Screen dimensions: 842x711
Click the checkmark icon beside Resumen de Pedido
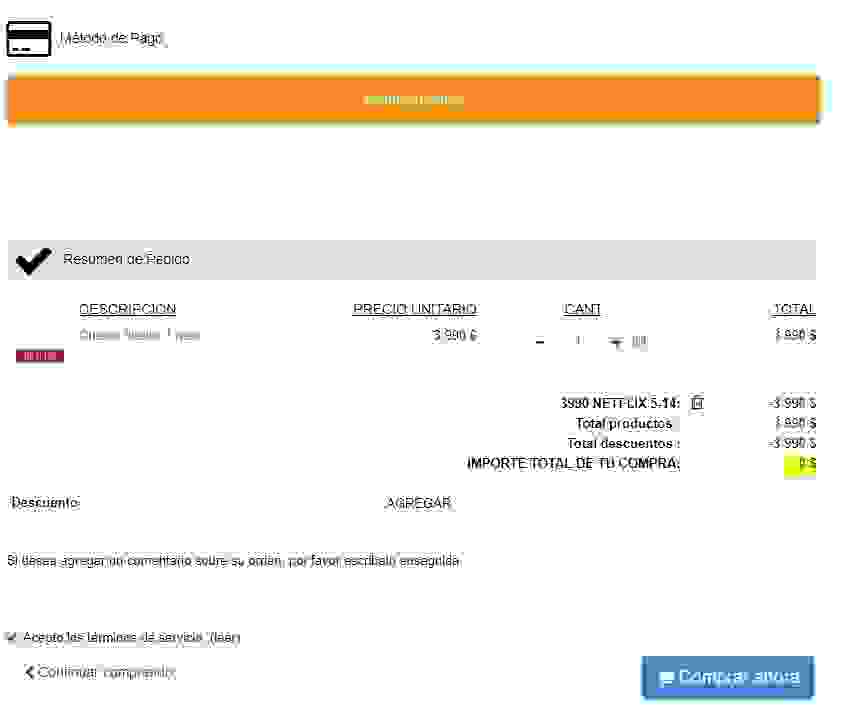click(34, 260)
